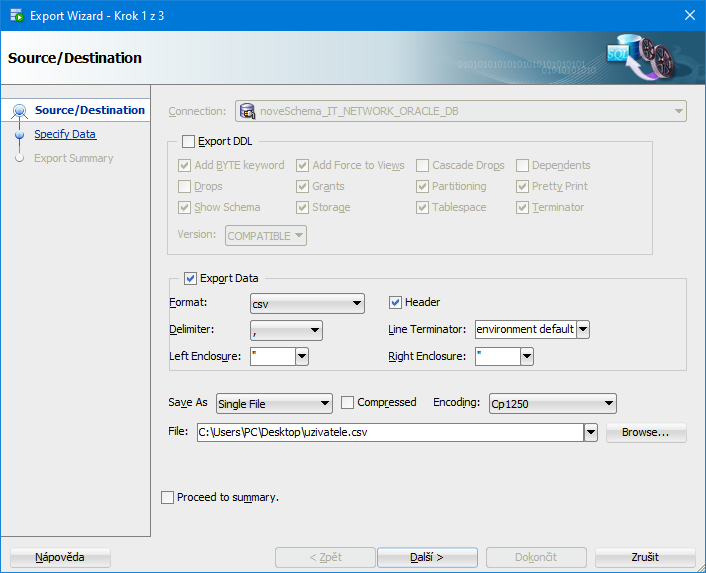This screenshot has height=573, width=706.
Task: Check Proceed to summary option
Action: 168,497
